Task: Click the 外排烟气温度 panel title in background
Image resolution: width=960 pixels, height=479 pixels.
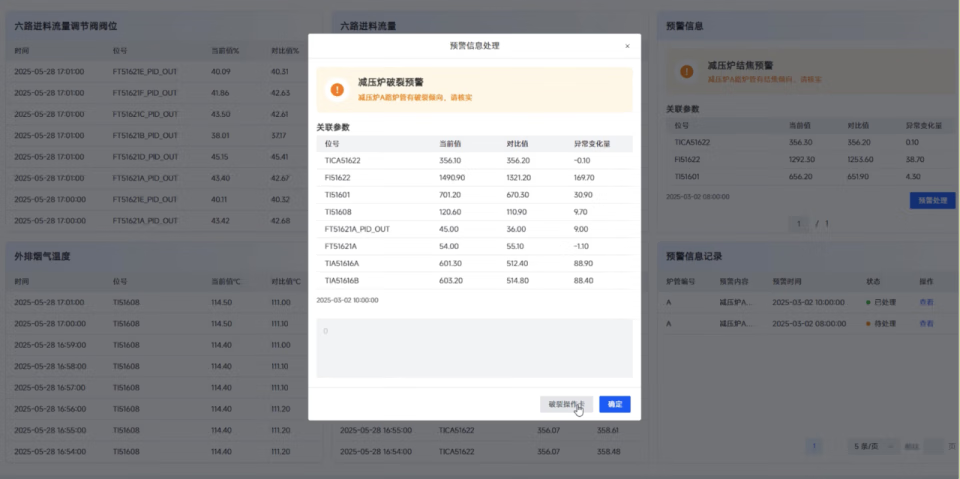Action: (x=42, y=257)
